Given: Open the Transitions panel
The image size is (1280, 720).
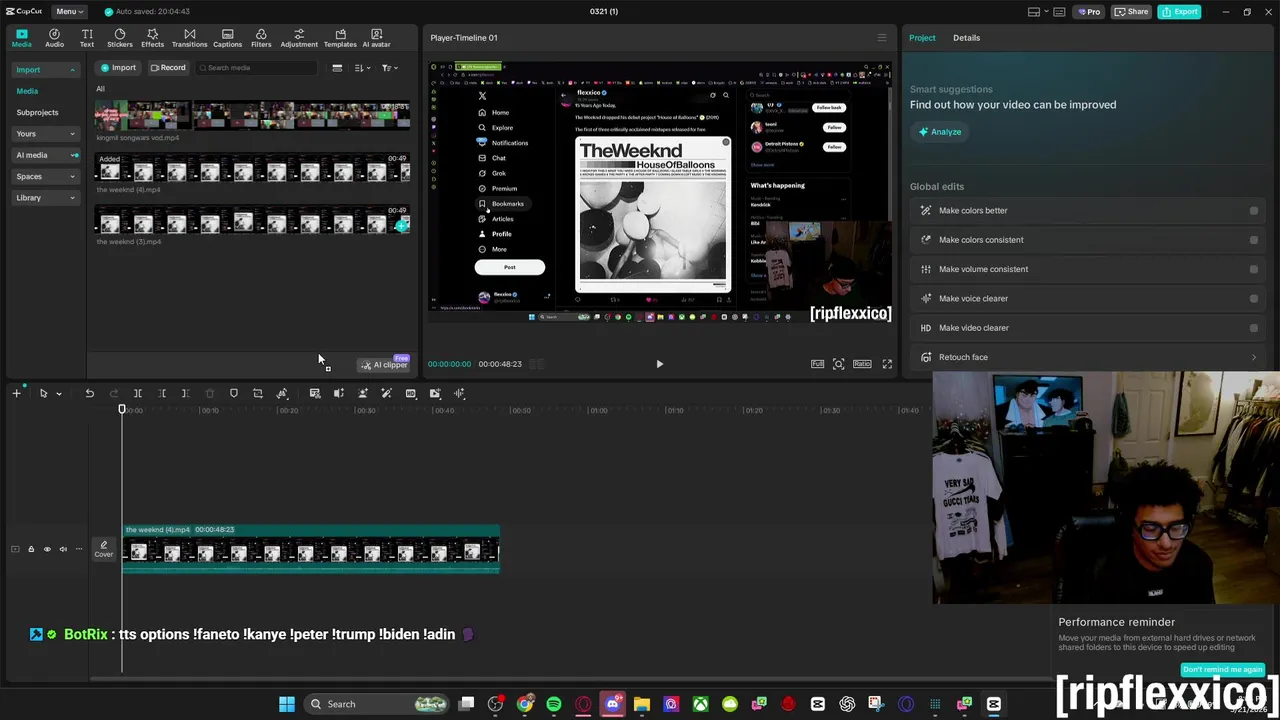Looking at the screenshot, I should [189, 38].
